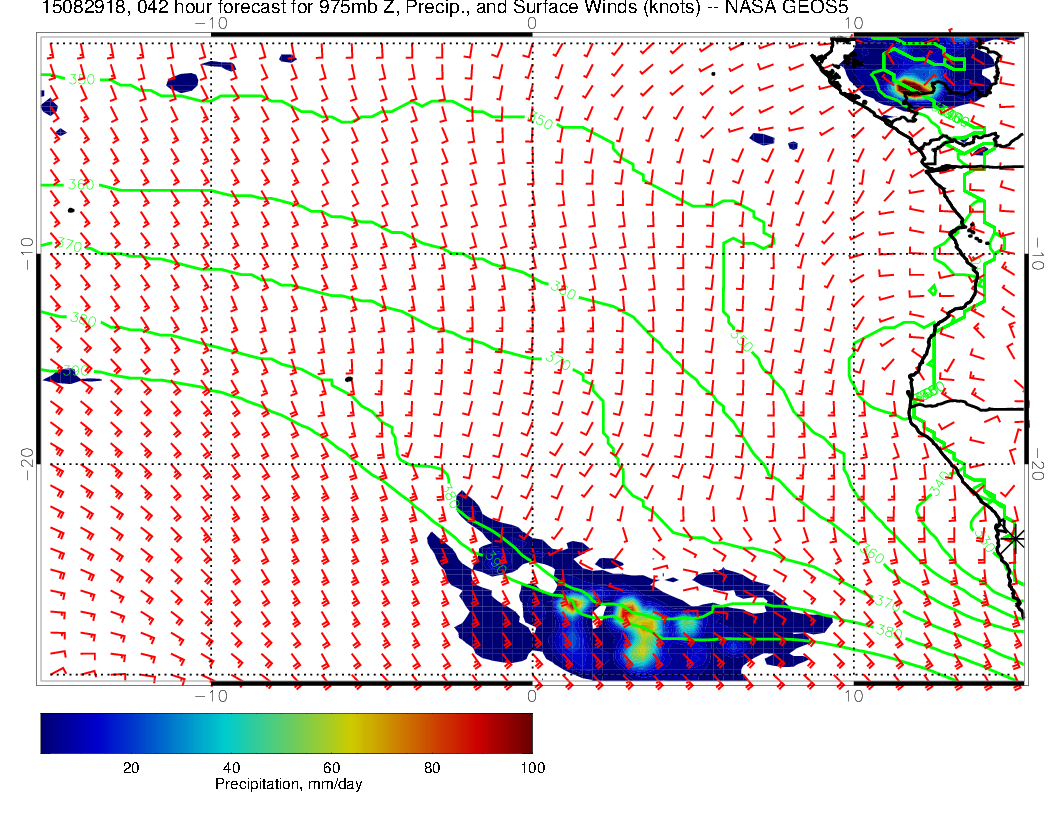Click the green 350 contour label near the top center
The height and width of the screenshot is (816, 1056).
[x=541, y=122]
